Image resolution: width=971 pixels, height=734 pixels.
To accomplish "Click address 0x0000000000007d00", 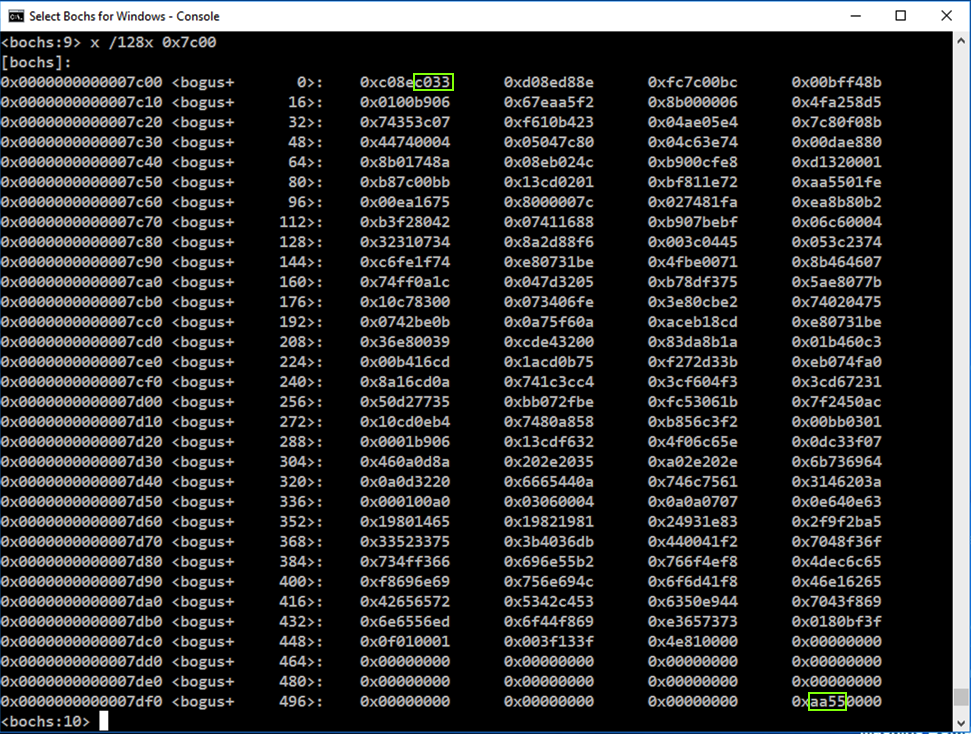I will [x=82, y=402].
